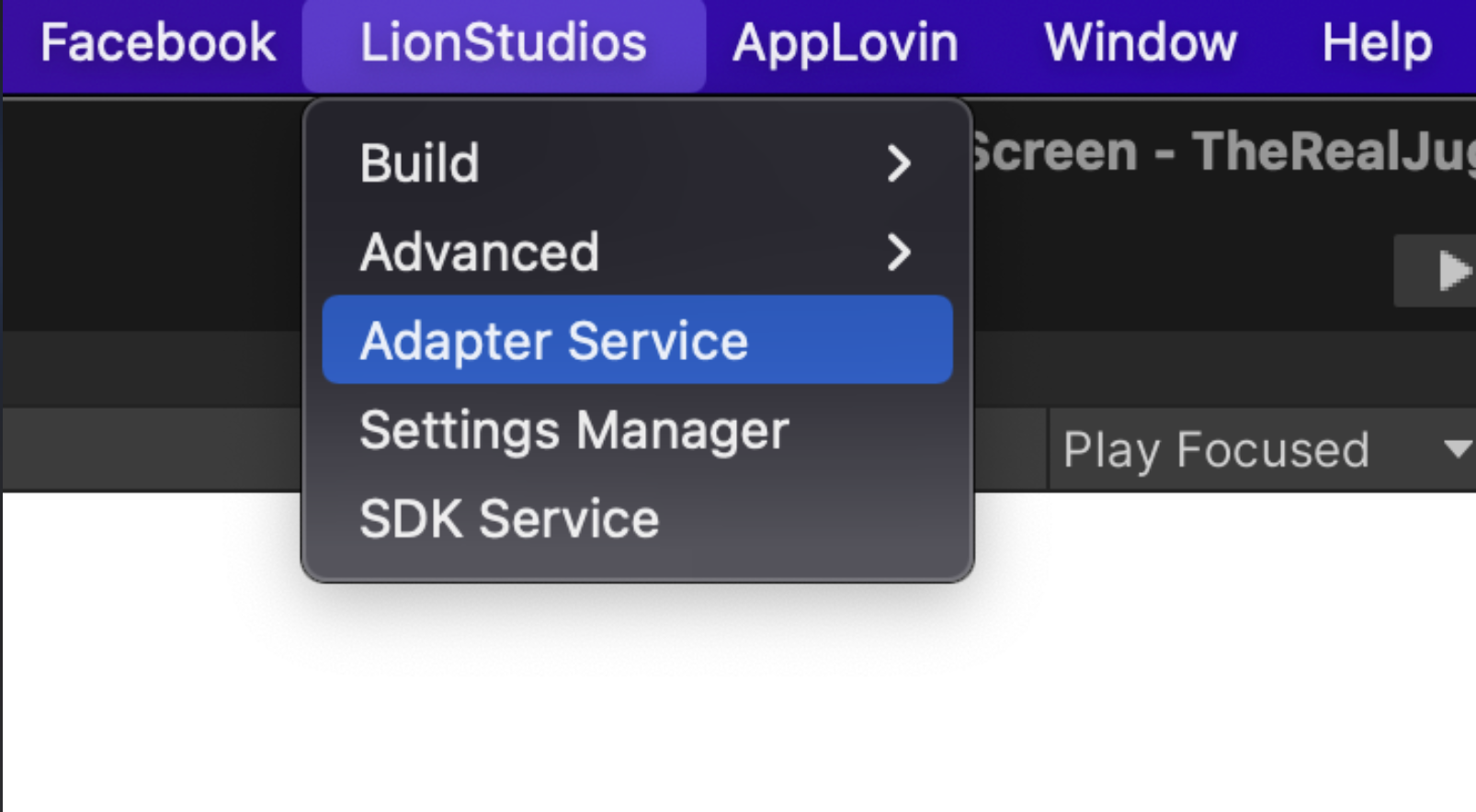The width and height of the screenshot is (1476, 812).
Task: Choose the highlighted Adapter Service item
Action: pyautogui.click(x=637, y=340)
